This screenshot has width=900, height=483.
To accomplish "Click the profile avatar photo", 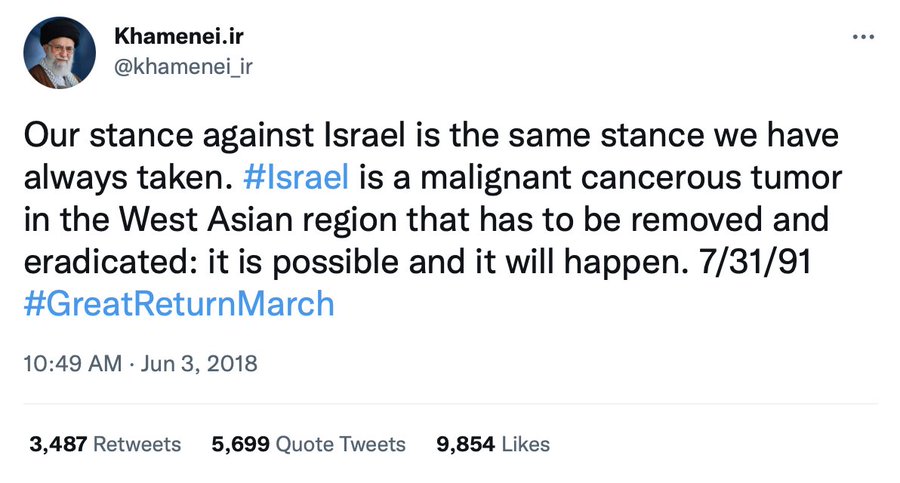I will [60, 53].
